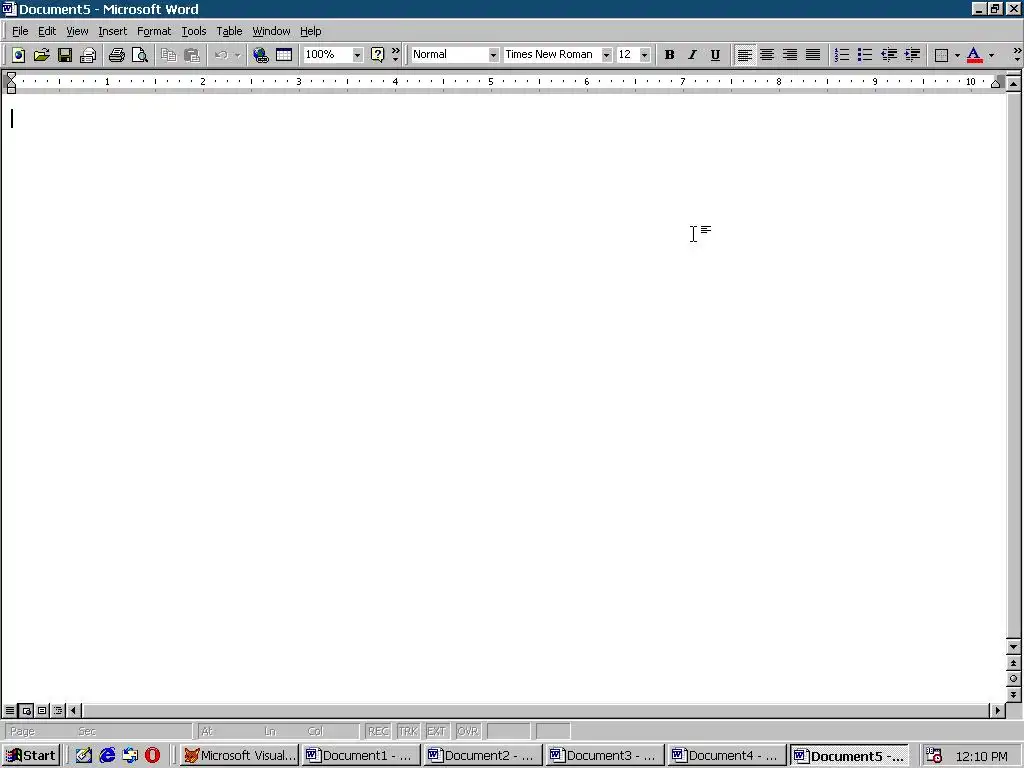Toggle TRK track changes in status bar
Screen dimensions: 1024x768
(408, 731)
